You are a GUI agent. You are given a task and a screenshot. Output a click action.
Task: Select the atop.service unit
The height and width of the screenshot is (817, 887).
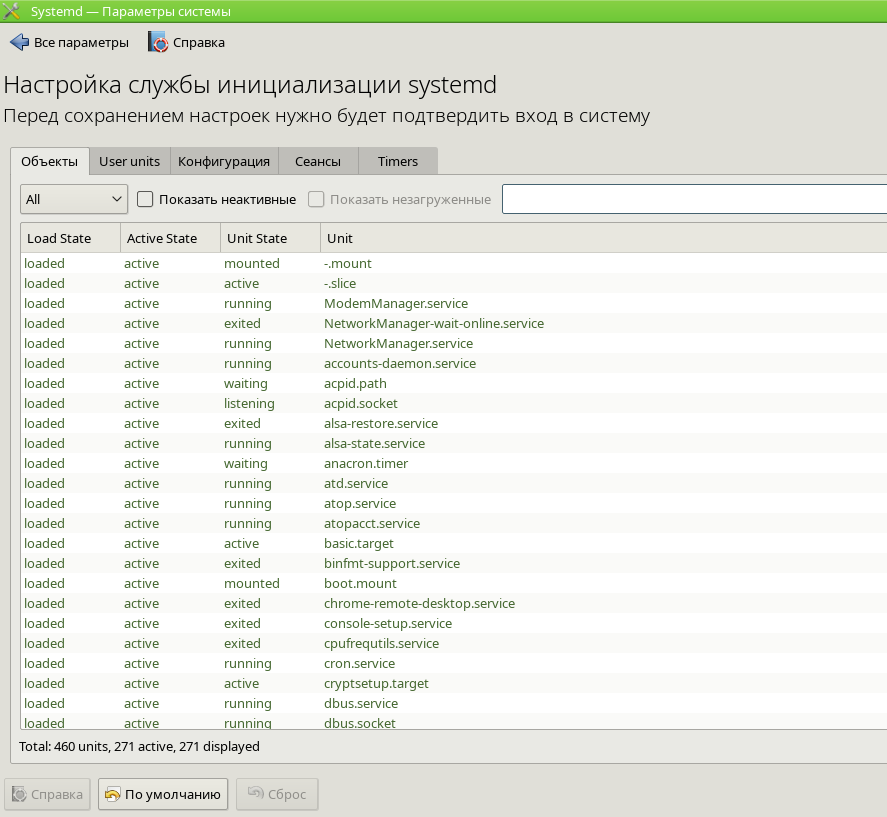pos(454,503)
